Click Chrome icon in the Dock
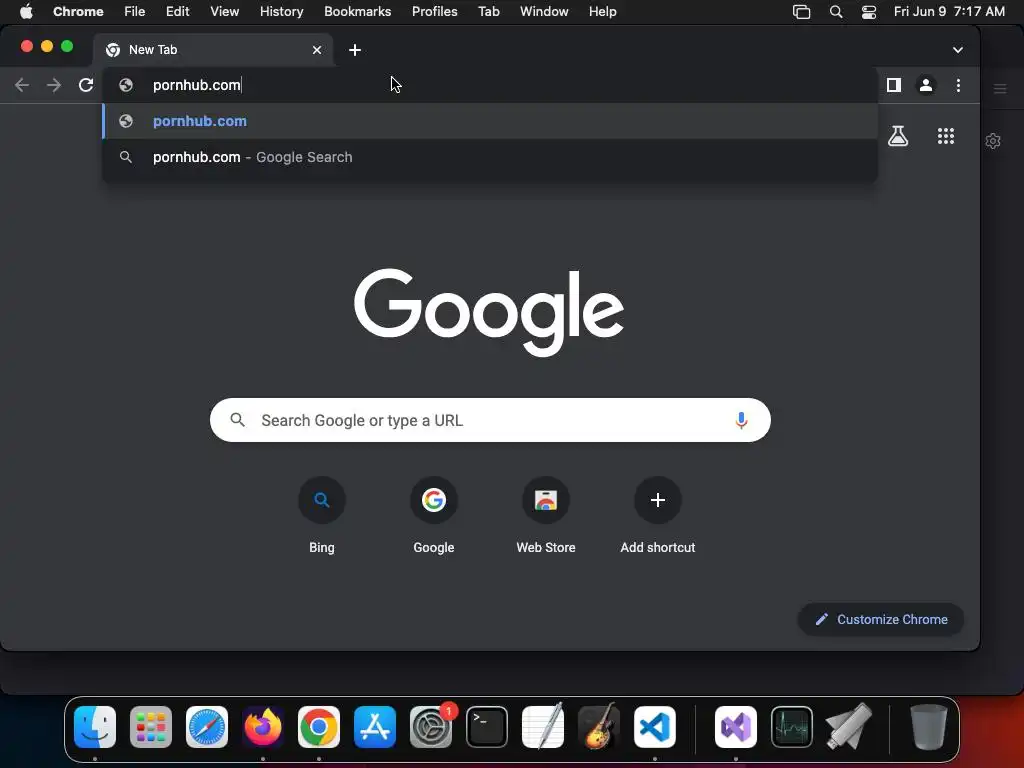The height and width of the screenshot is (768, 1024). [319, 727]
